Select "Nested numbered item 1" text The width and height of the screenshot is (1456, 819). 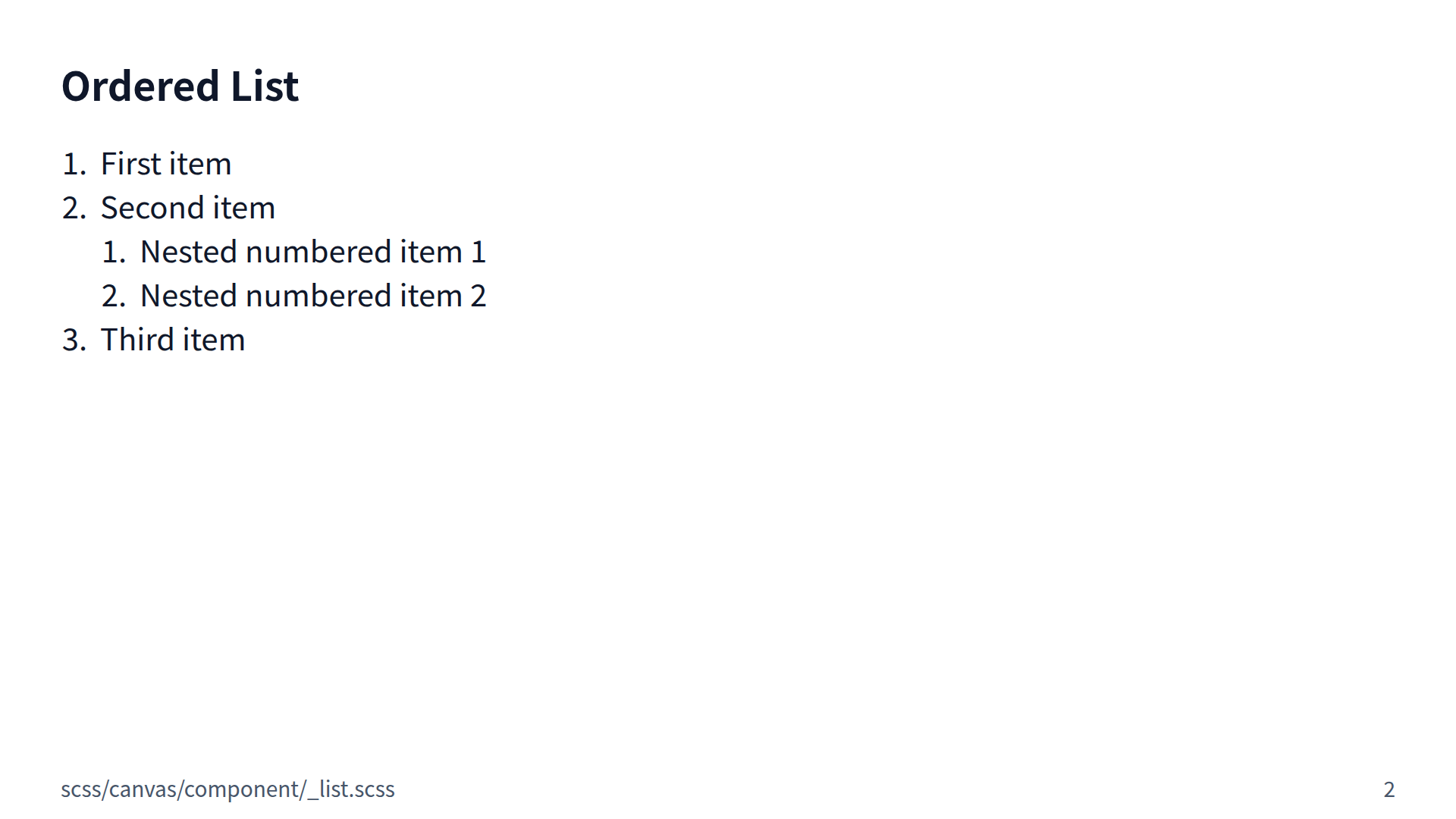coord(312,252)
